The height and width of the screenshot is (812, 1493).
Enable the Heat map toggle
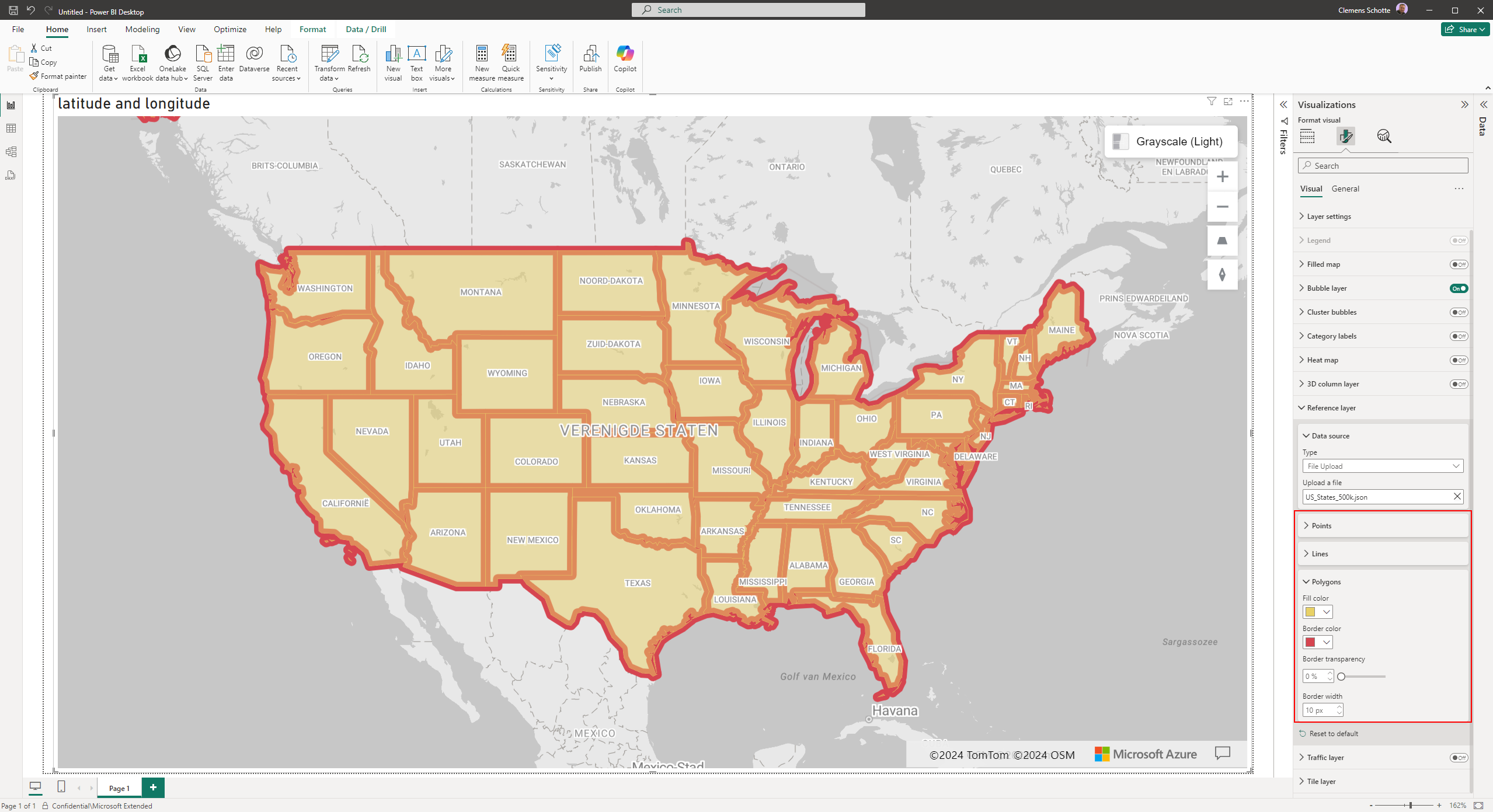tap(1458, 360)
